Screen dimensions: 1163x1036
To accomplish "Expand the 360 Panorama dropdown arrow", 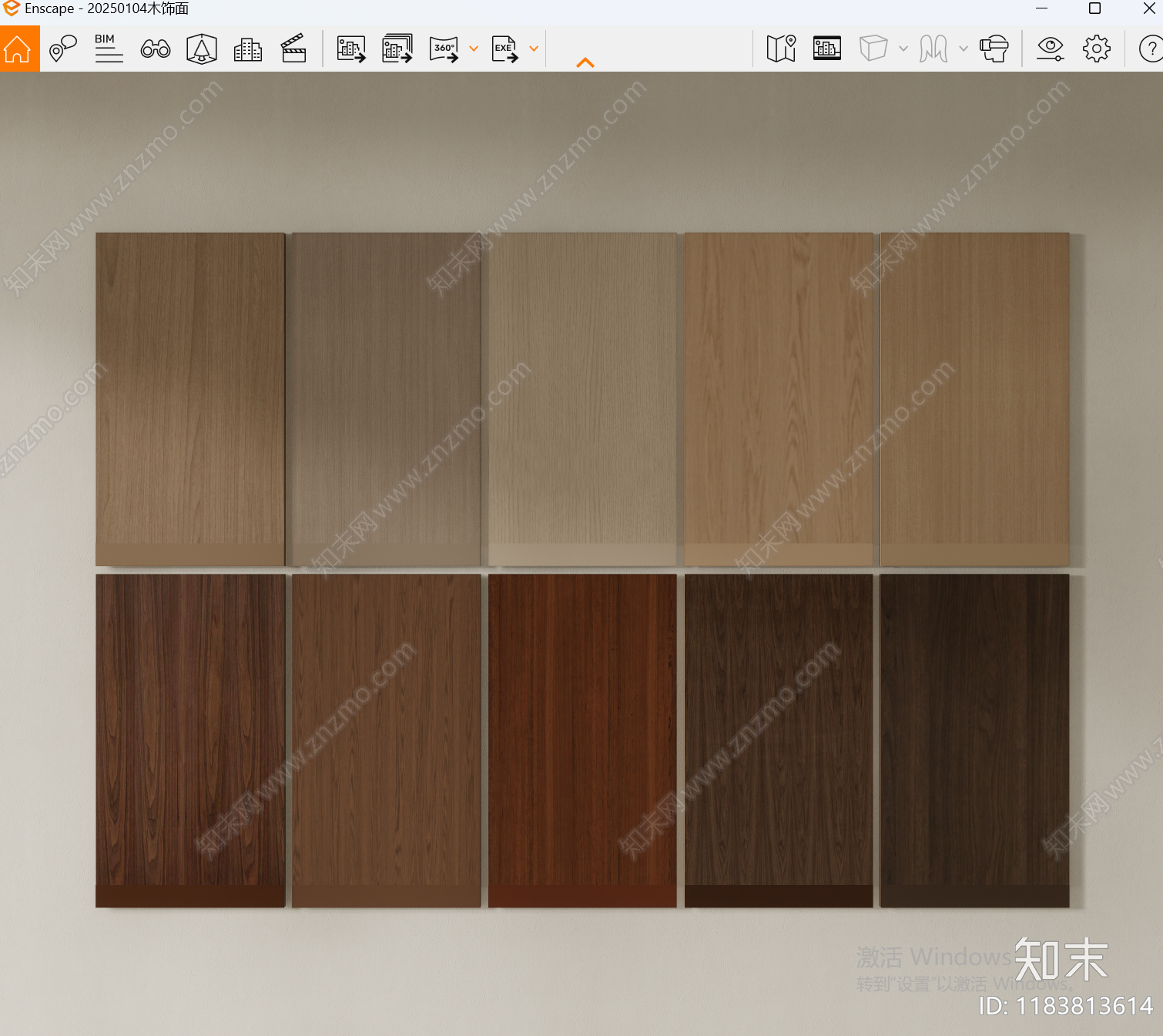I will pos(474,49).
